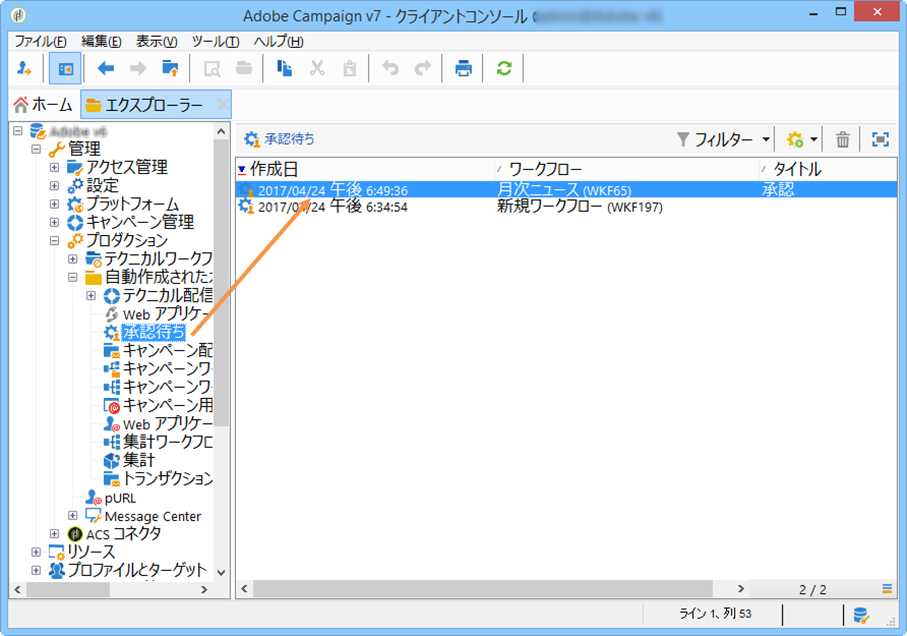This screenshot has height=636, width=907.
Task: Collapse the 管理 tree node
Action: click(36, 149)
